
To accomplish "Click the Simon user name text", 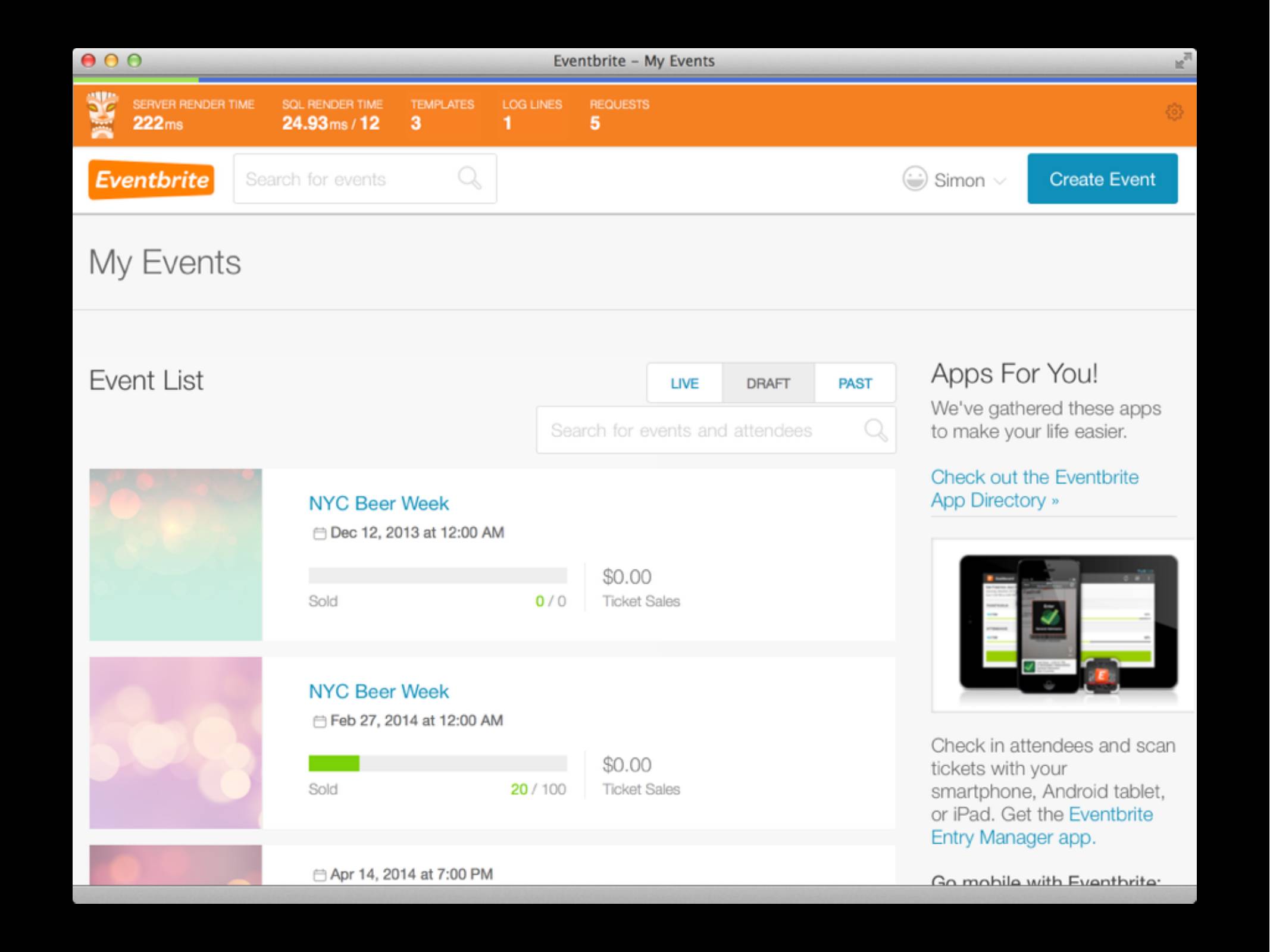I will 959,180.
